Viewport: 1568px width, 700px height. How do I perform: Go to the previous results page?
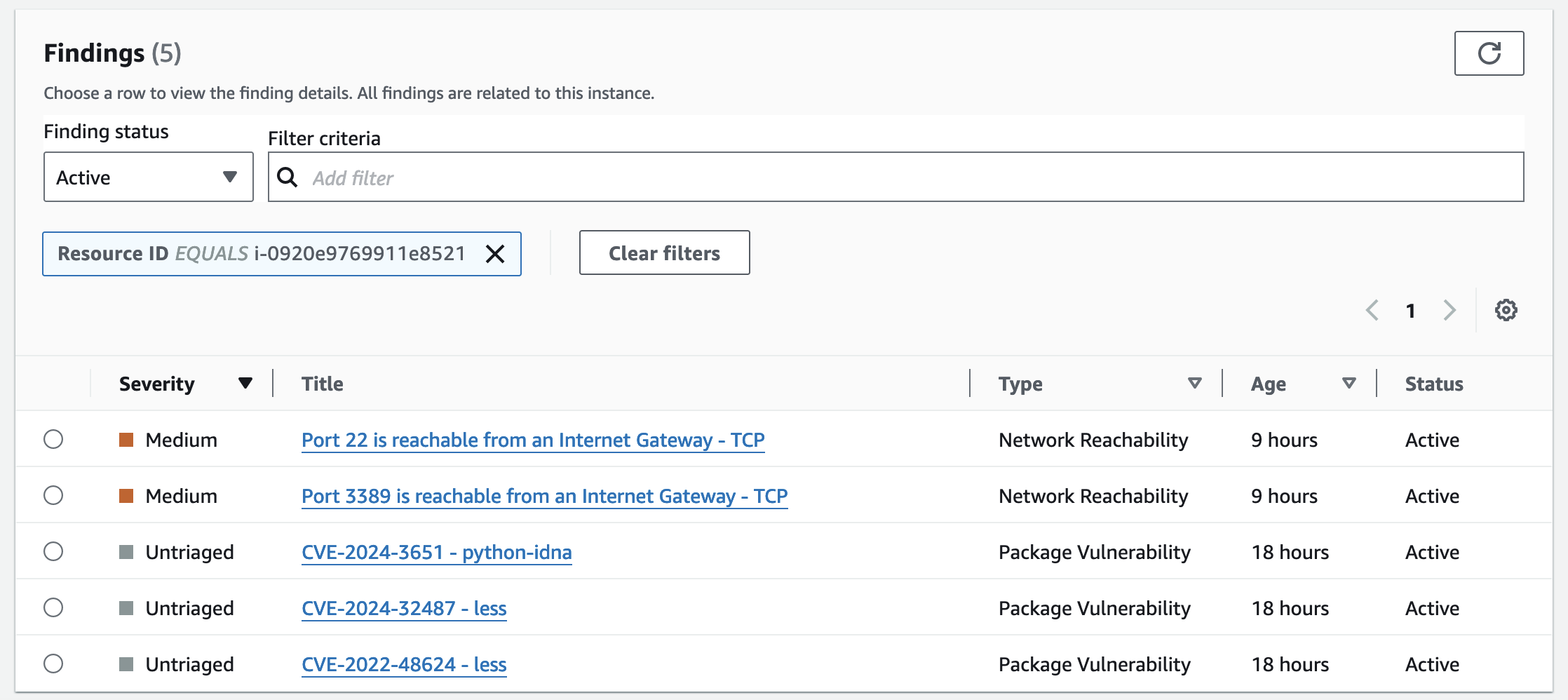(x=1372, y=310)
